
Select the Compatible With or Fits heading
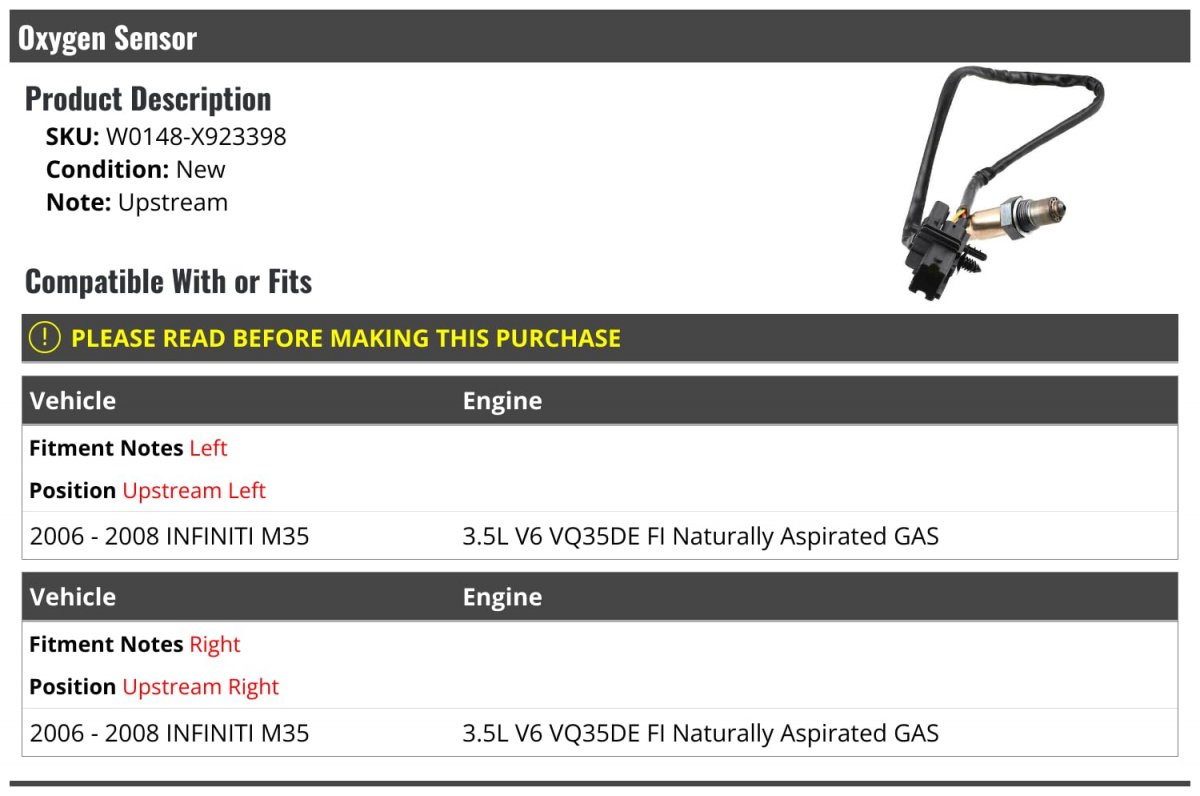coord(168,282)
